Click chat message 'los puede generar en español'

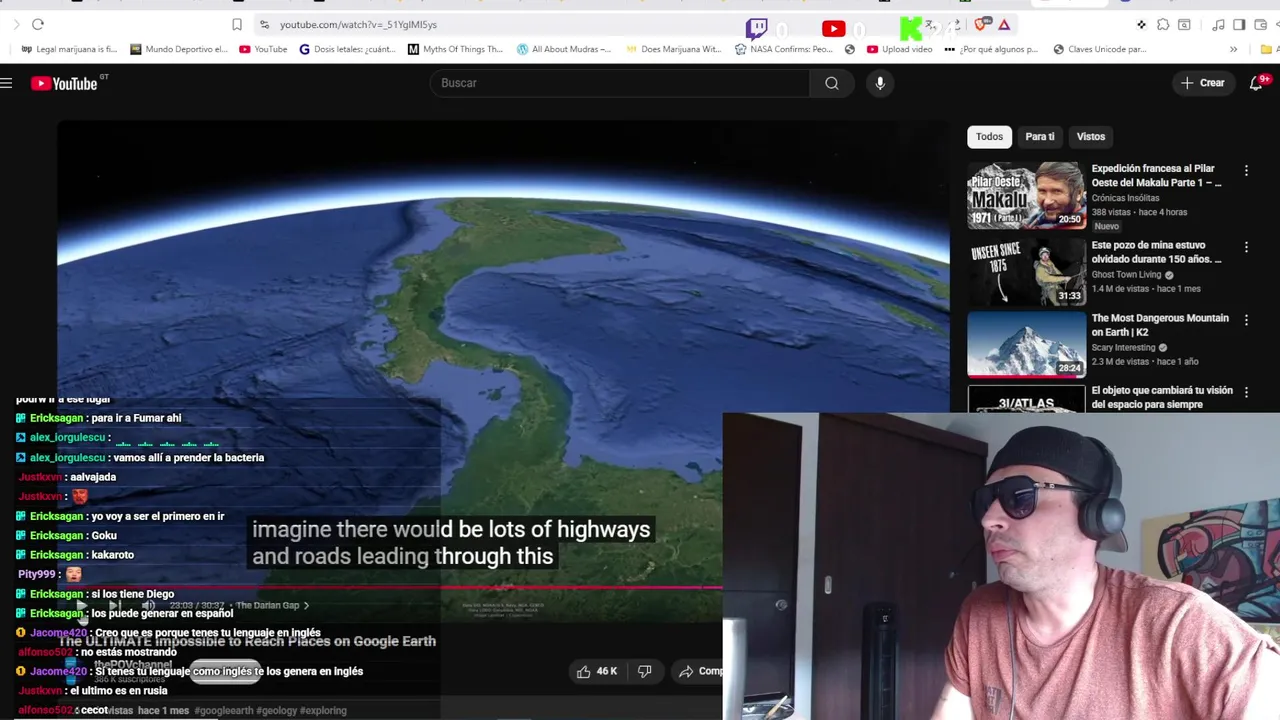[x=162, y=614]
